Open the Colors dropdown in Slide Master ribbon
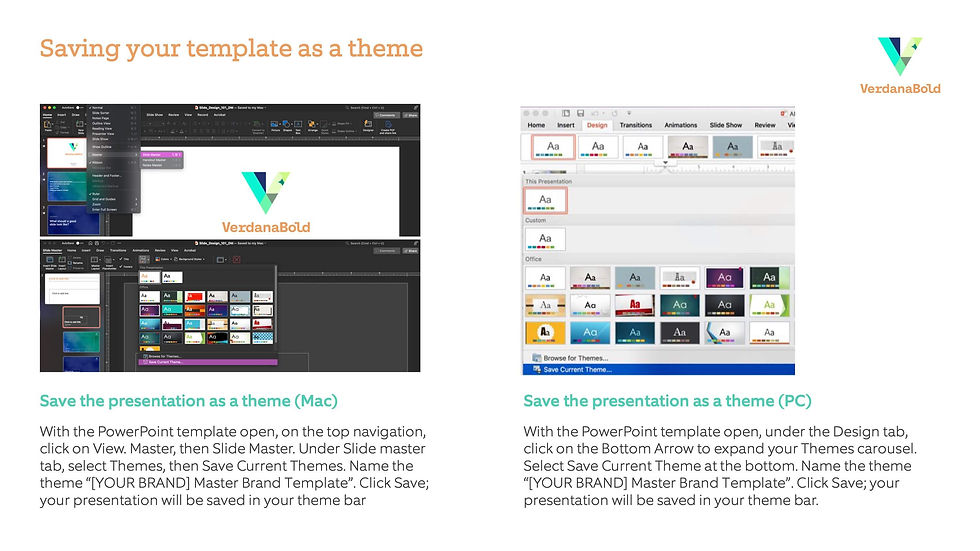The width and height of the screenshot is (980, 551). tap(164, 259)
